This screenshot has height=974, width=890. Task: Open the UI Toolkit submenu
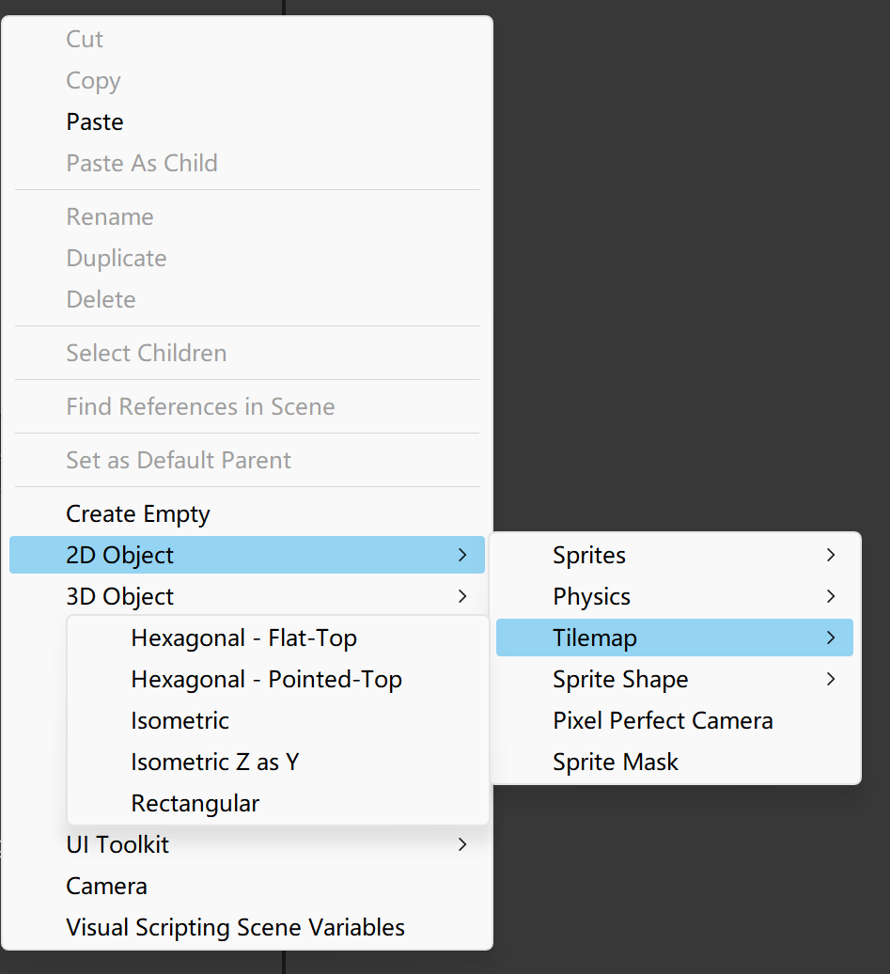click(118, 845)
